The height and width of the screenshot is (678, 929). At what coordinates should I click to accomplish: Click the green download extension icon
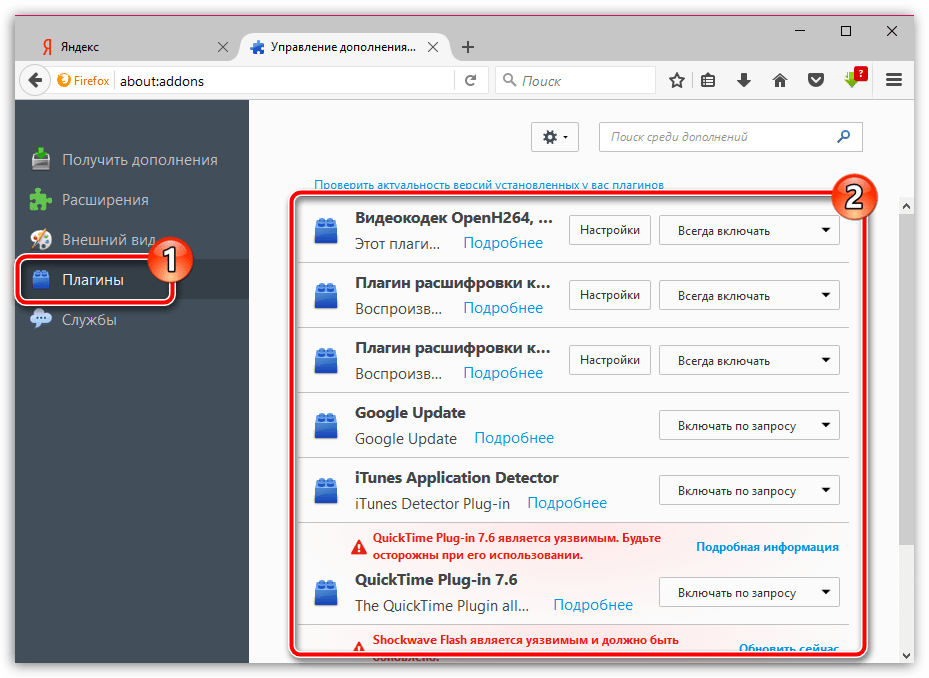[854, 78]
